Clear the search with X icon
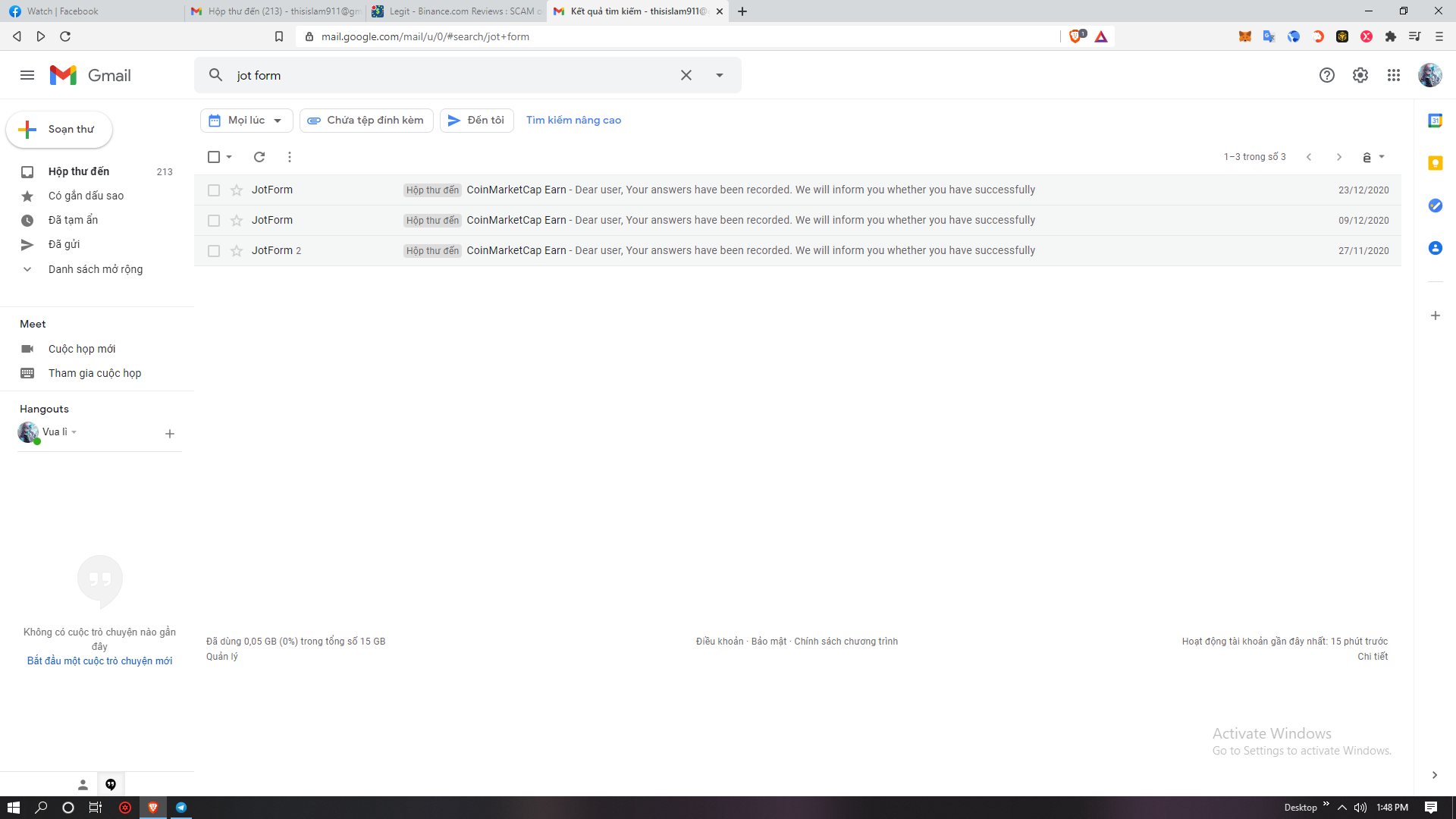 tap(686, 75)
